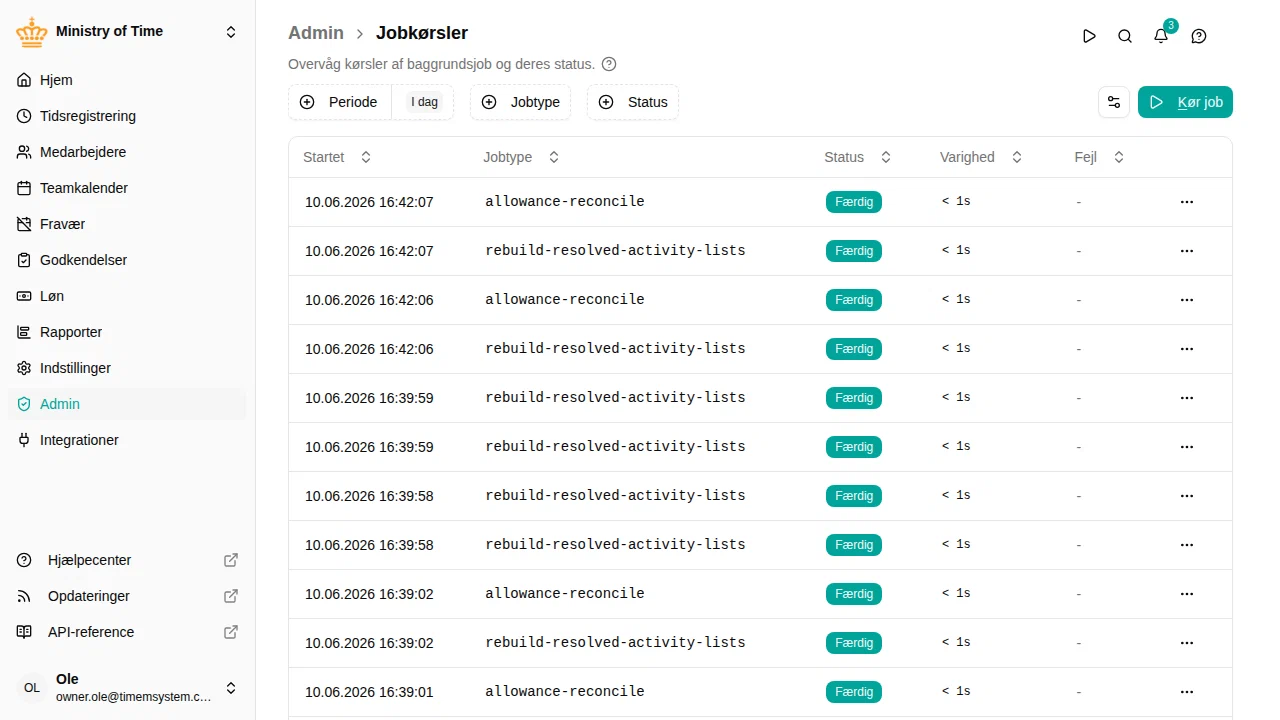Open the table view settings sliders icon
The height and width of the screenshot is (720, 1280).
click(x=1114, y=102)
